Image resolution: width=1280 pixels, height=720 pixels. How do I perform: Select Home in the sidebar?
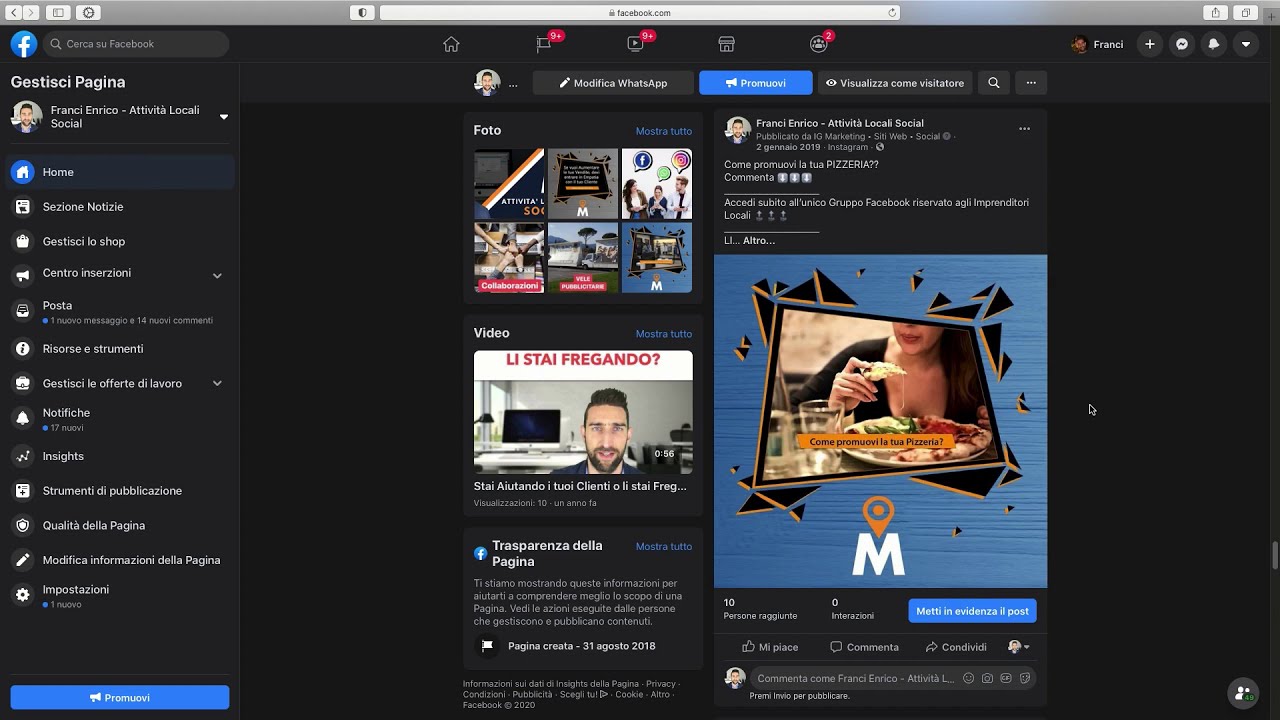pyautogui.click(x=120, y=172)
